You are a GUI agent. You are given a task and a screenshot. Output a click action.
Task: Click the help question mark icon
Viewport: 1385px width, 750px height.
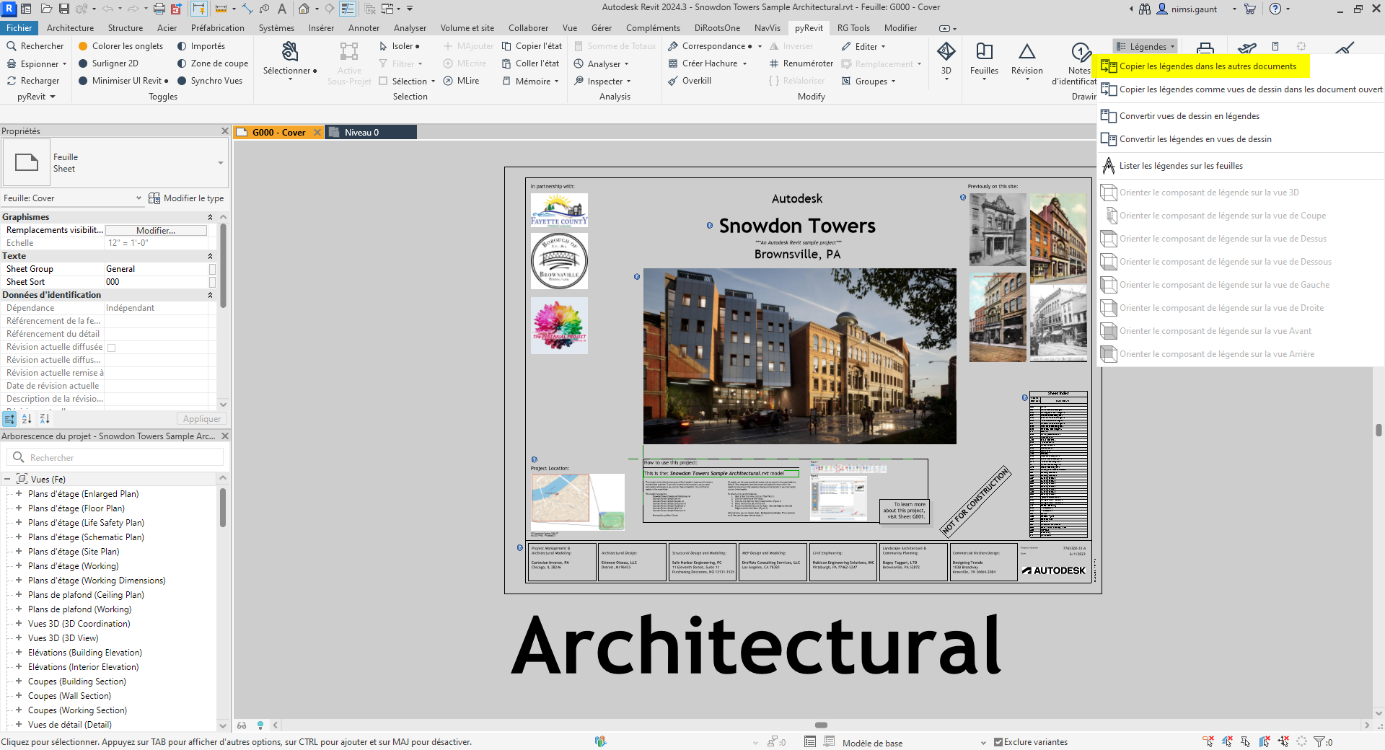1274,9
